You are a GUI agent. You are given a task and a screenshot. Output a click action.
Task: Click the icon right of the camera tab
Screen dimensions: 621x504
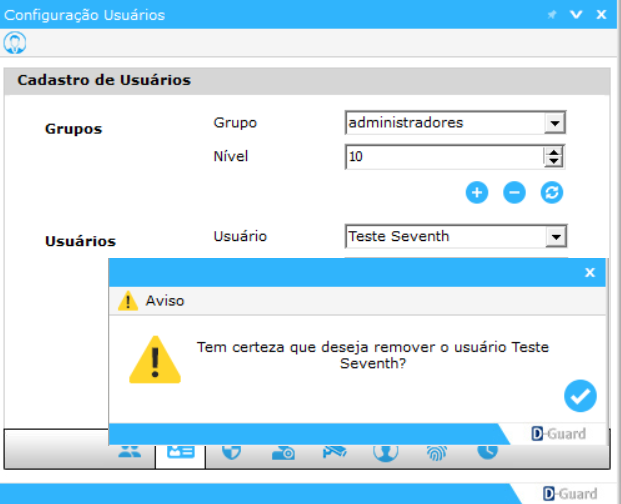pyautogui.click(x=334, y=452)
